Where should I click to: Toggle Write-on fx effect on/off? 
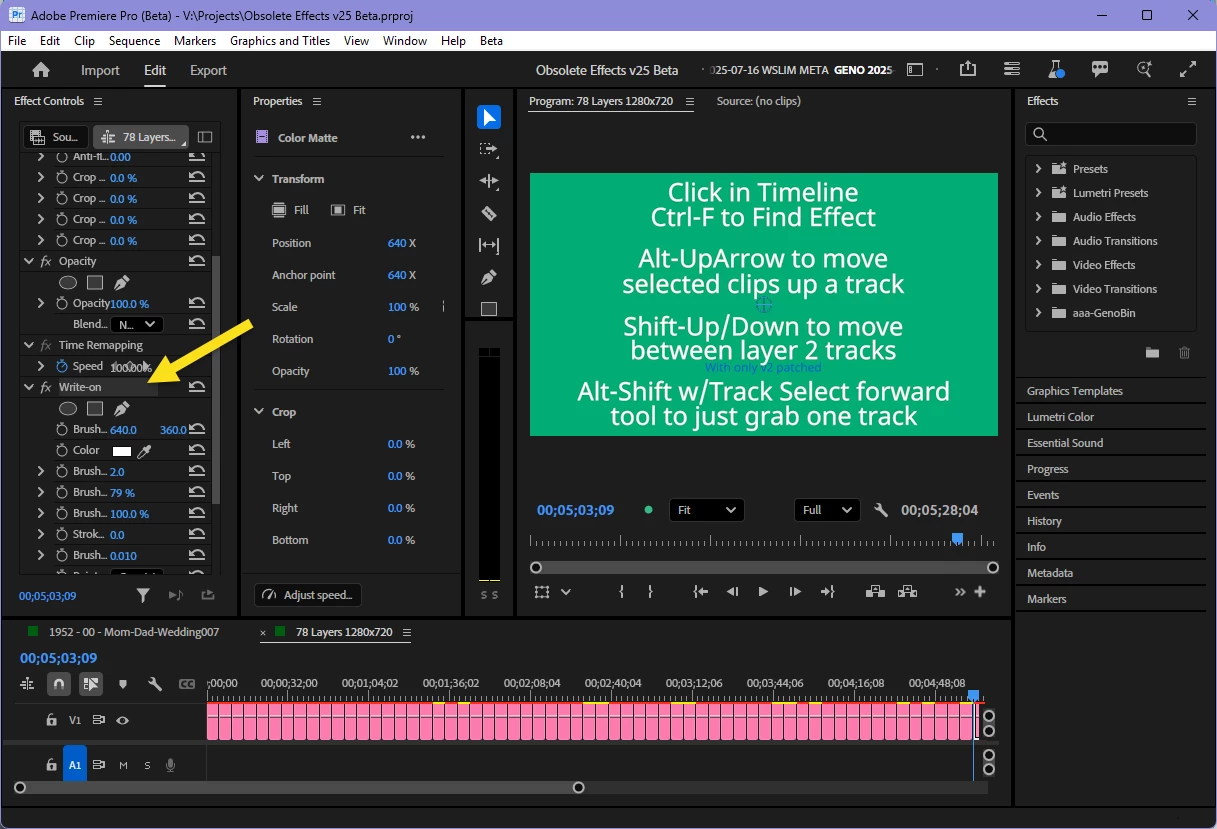click(x=46, y=387)
